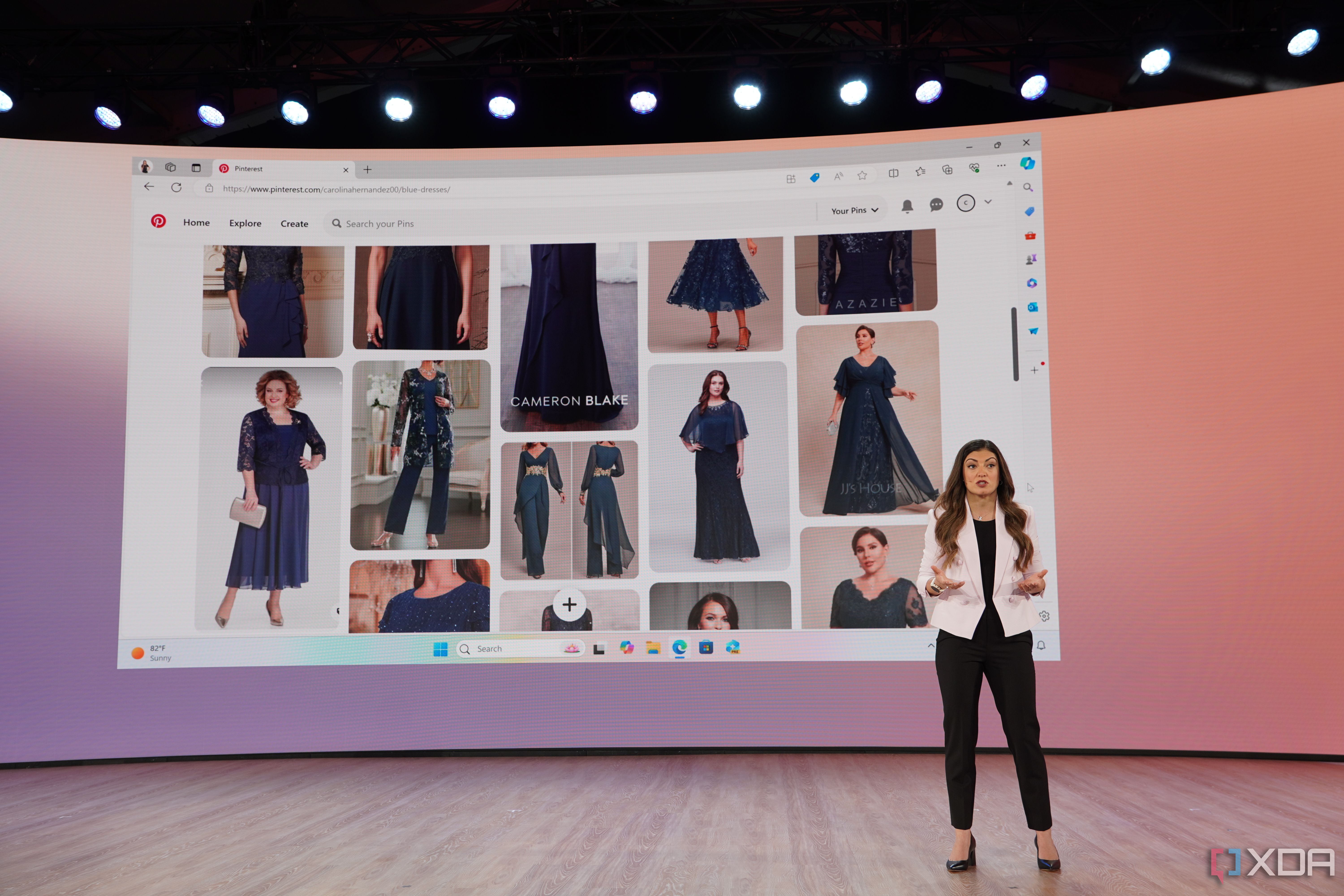
Task: Open Edge Settings and more menu
Action: 1001,166
